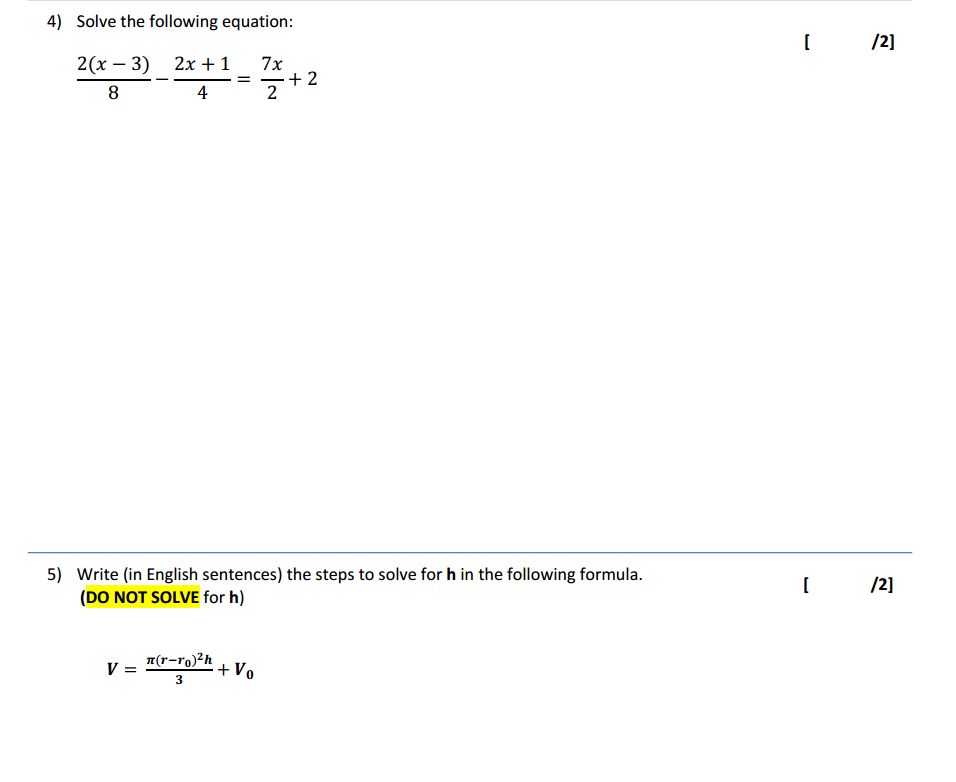Click the V₀ term in the formula

point(241,671)
